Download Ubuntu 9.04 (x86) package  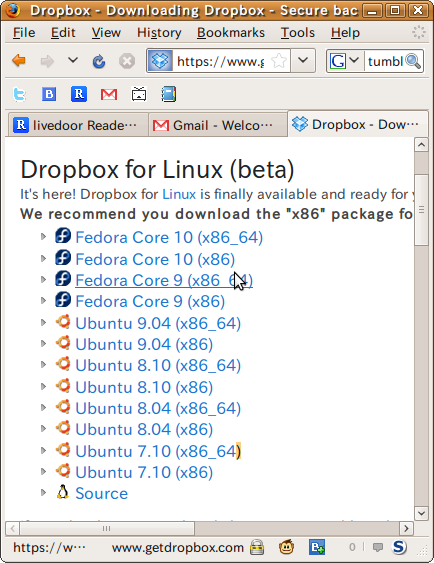point(144,344)
